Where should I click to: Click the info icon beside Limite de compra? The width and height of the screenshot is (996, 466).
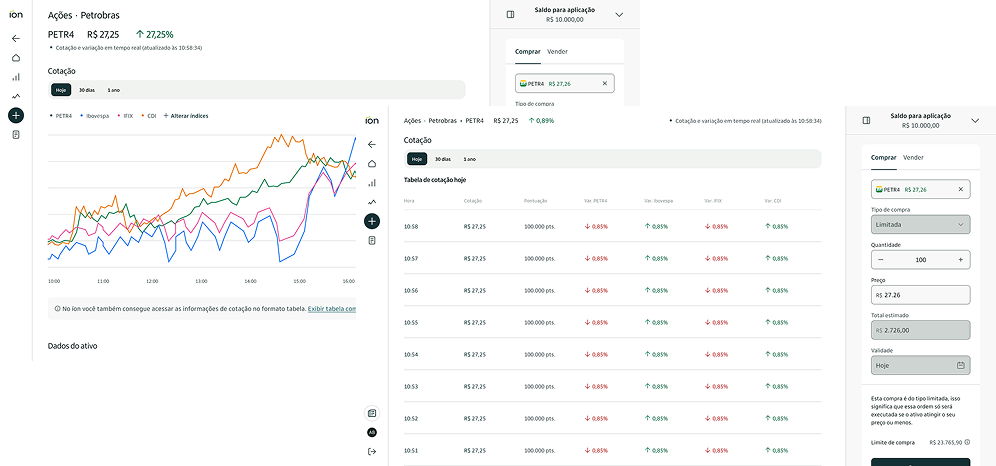coord(967,442)
